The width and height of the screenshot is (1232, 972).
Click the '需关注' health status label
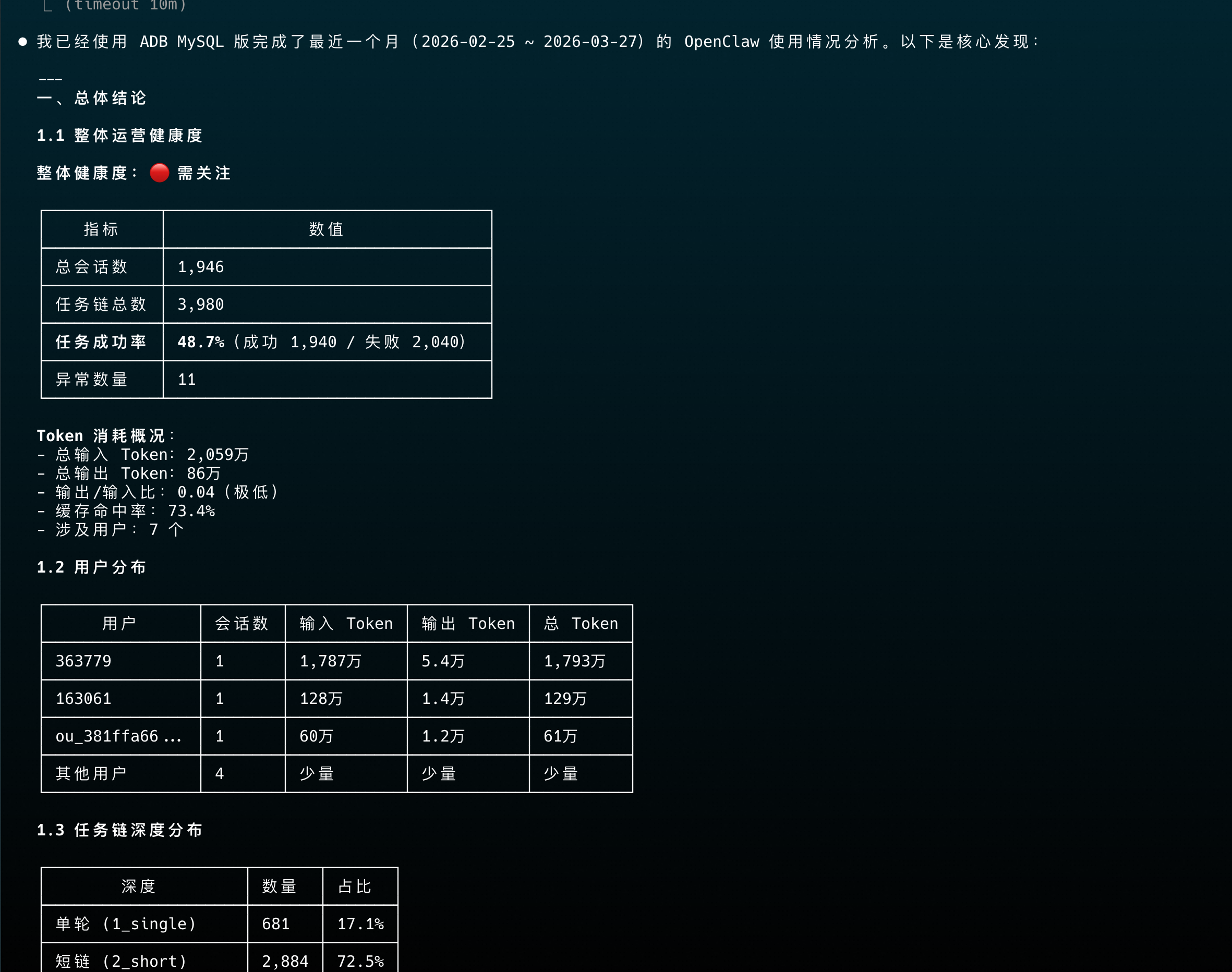pos(204,173)
